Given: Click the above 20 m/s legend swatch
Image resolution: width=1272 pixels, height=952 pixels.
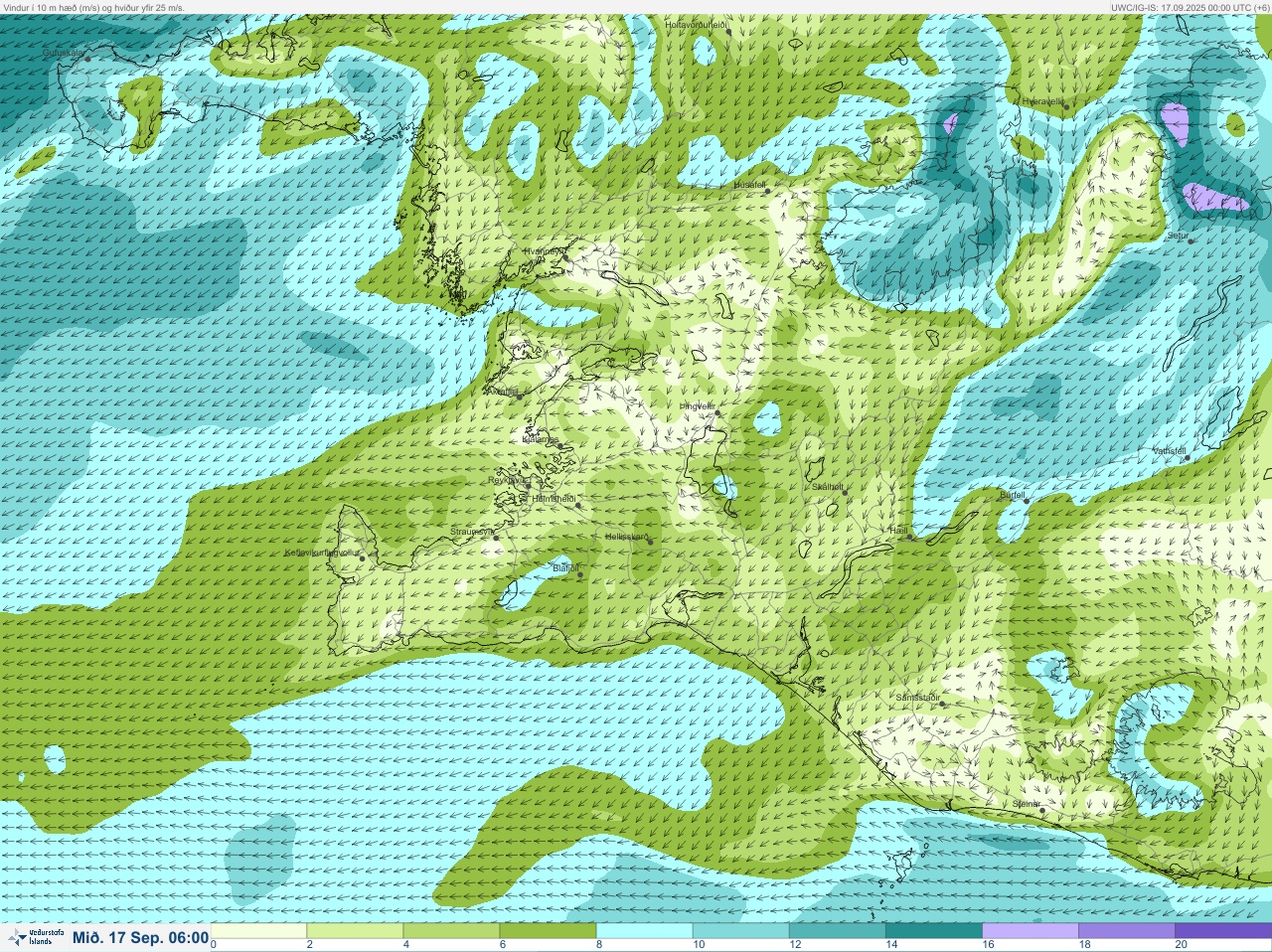Looking at the screenshot, I should pos(1222,931).
